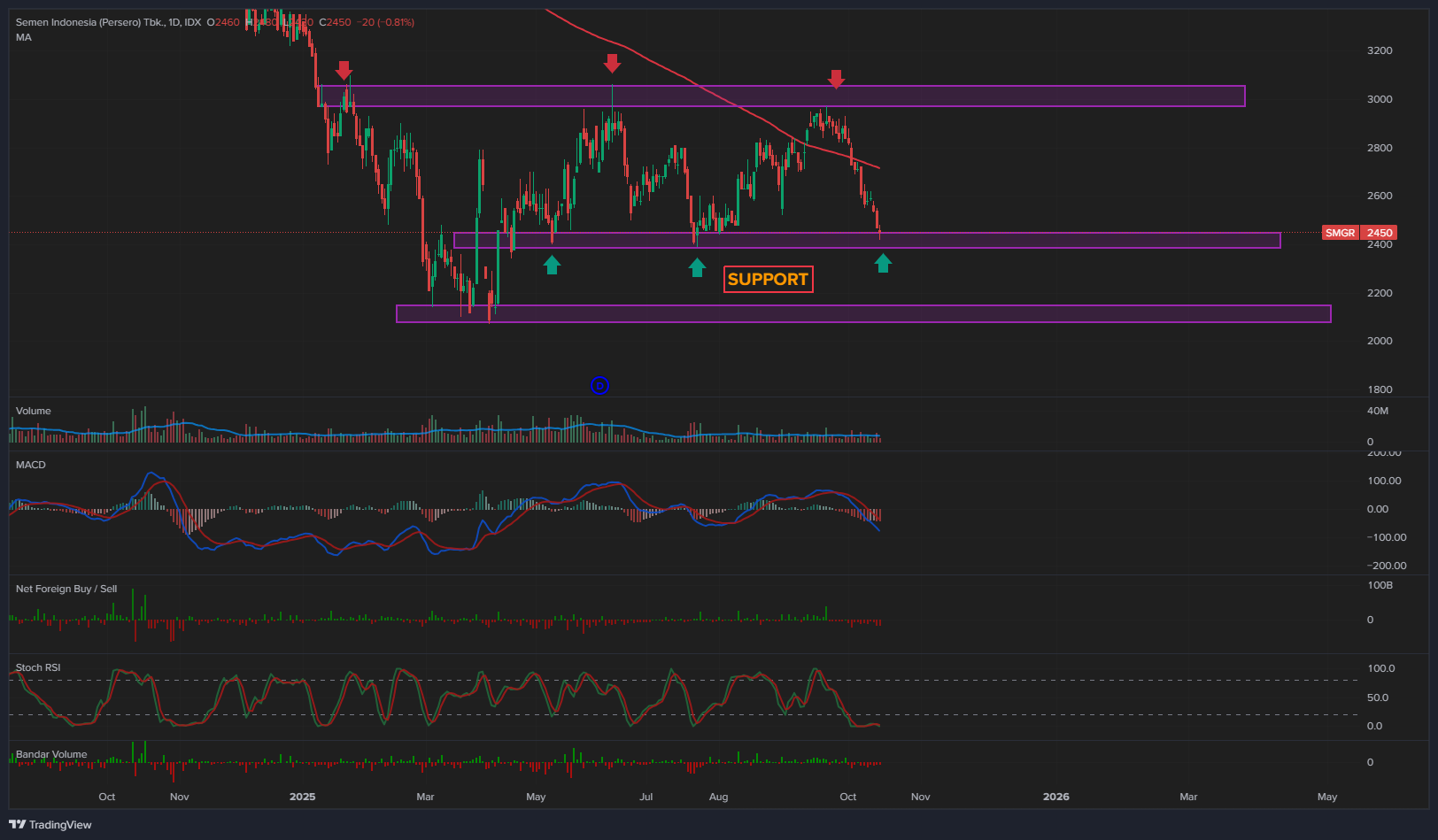Click the Aug time axis label
Image resolution: width=1438 pixels, height=840 pixels.
click(x=719, y=797)
